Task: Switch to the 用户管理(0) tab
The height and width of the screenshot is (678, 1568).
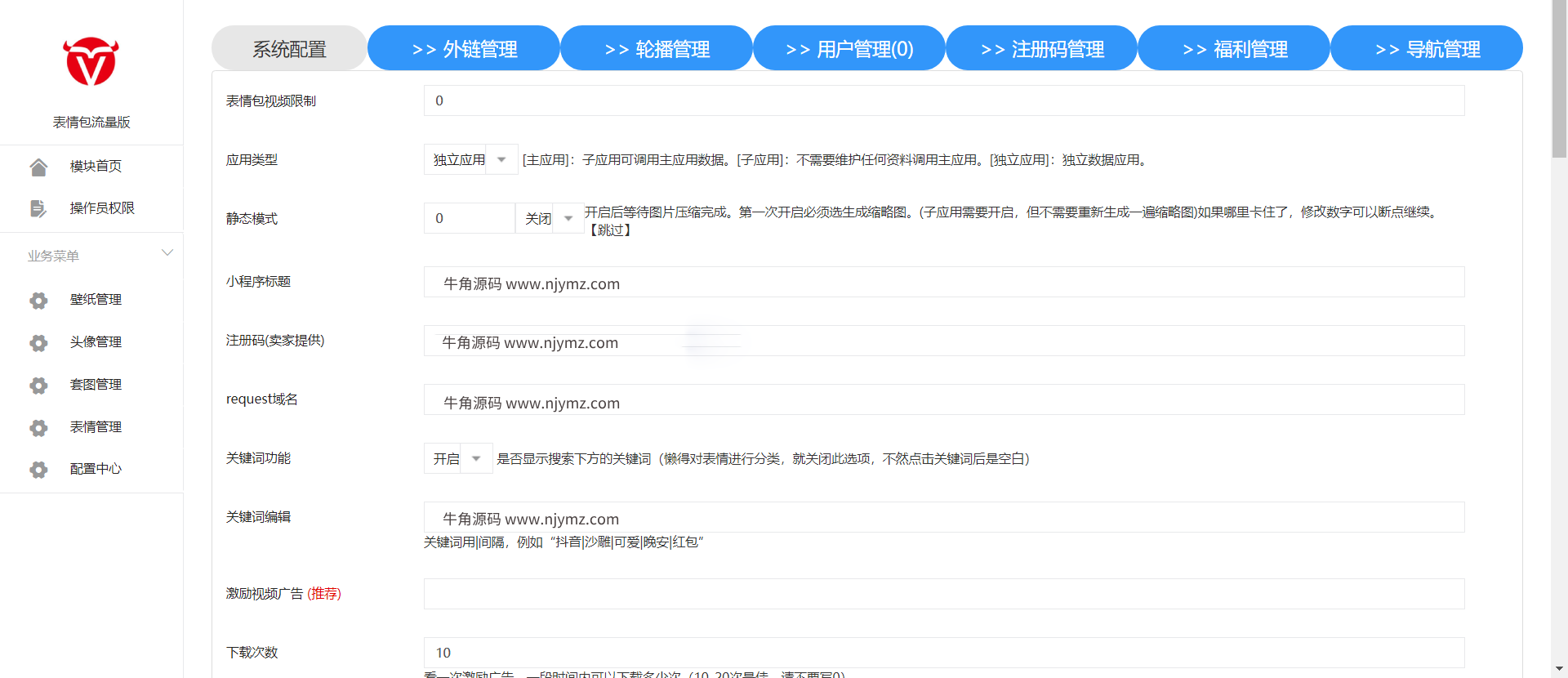Action: tap(849, 48)
